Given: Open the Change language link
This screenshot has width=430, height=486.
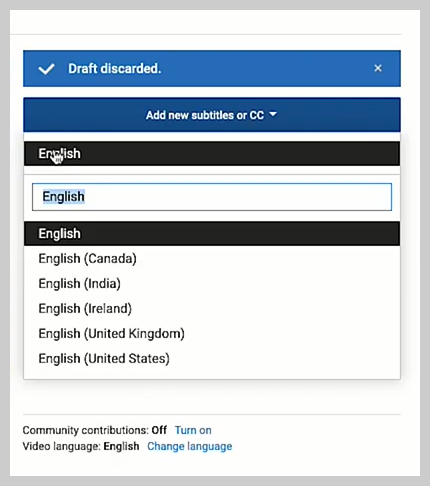Looking at the screenshot, I should coord(189,446).
